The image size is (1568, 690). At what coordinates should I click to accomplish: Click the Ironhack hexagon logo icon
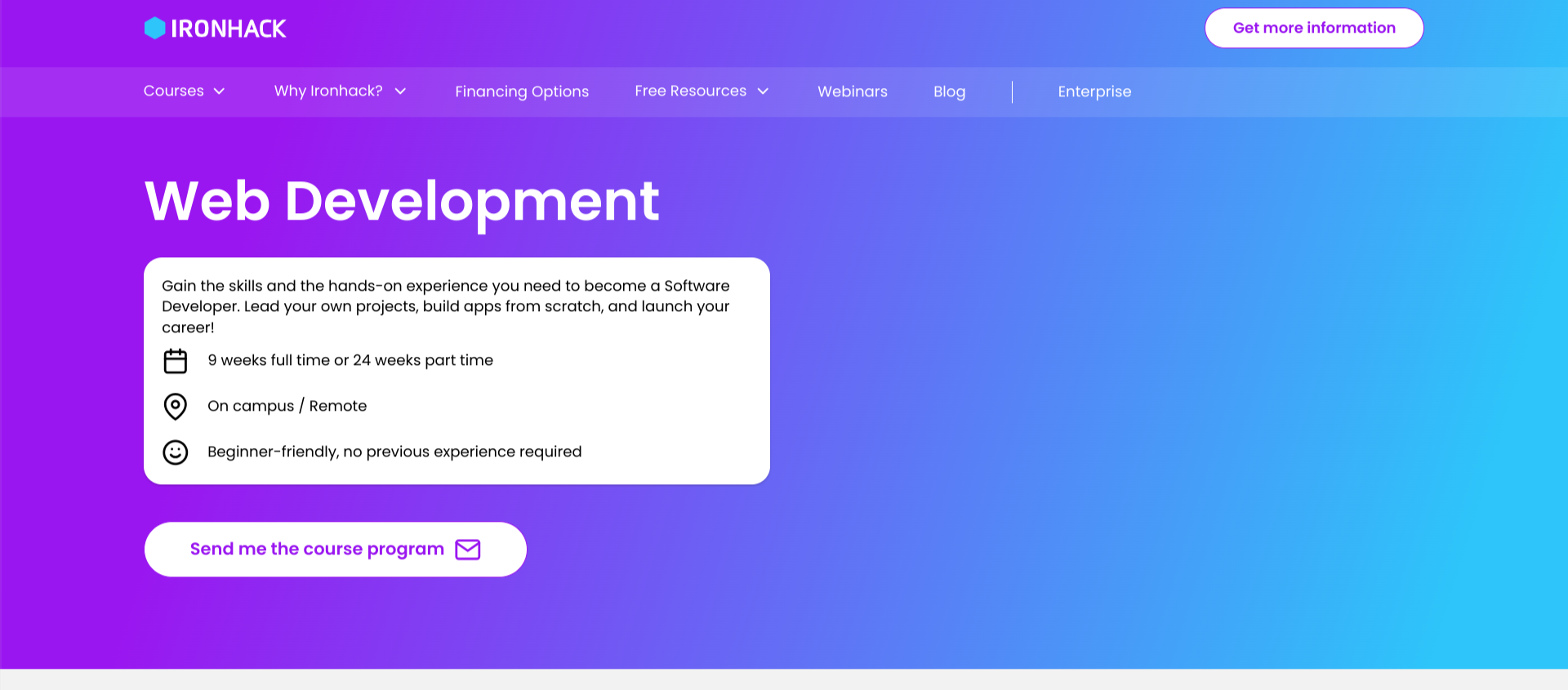click(154, 29)
